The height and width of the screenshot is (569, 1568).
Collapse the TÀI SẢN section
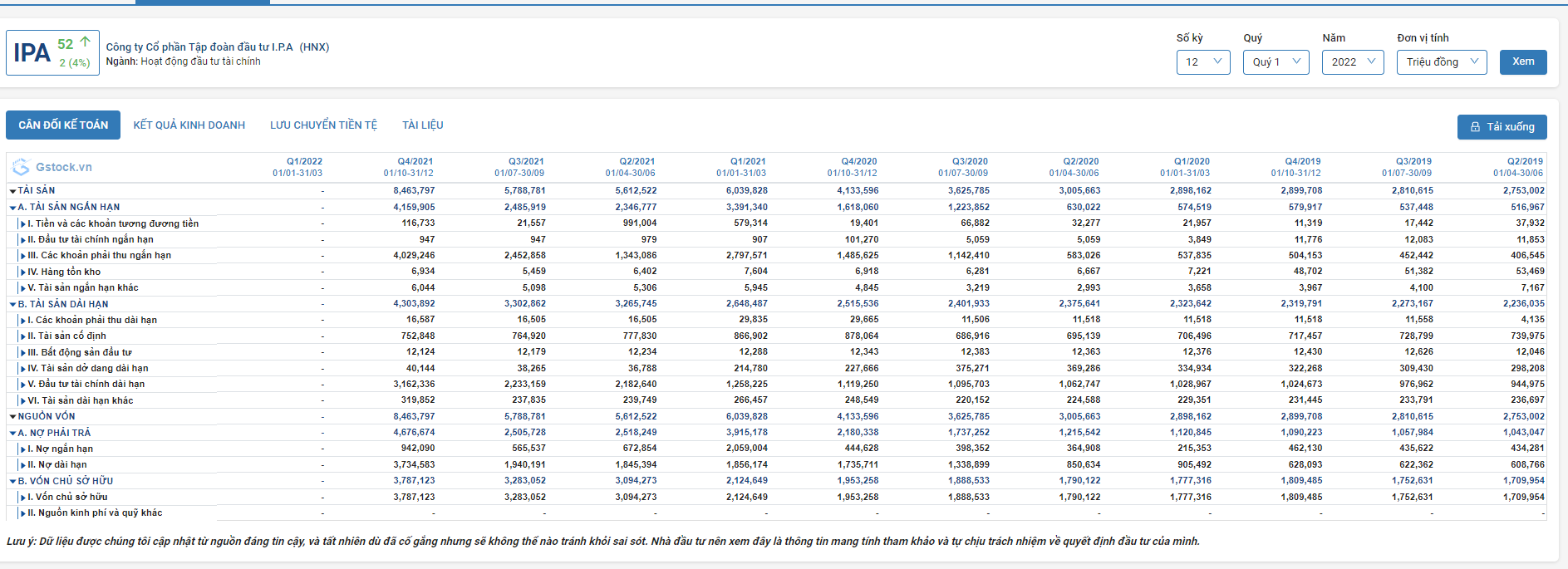(x=13, y=191)
